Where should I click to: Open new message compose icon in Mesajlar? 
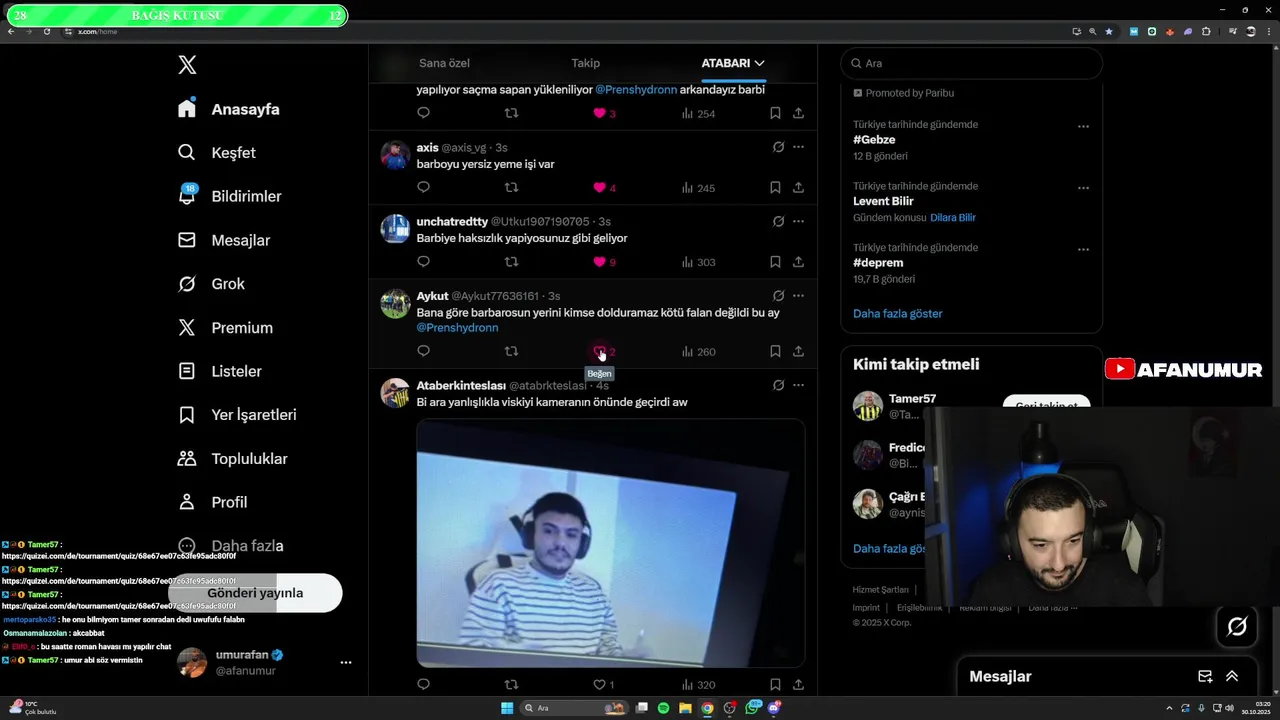(1205, 676)
